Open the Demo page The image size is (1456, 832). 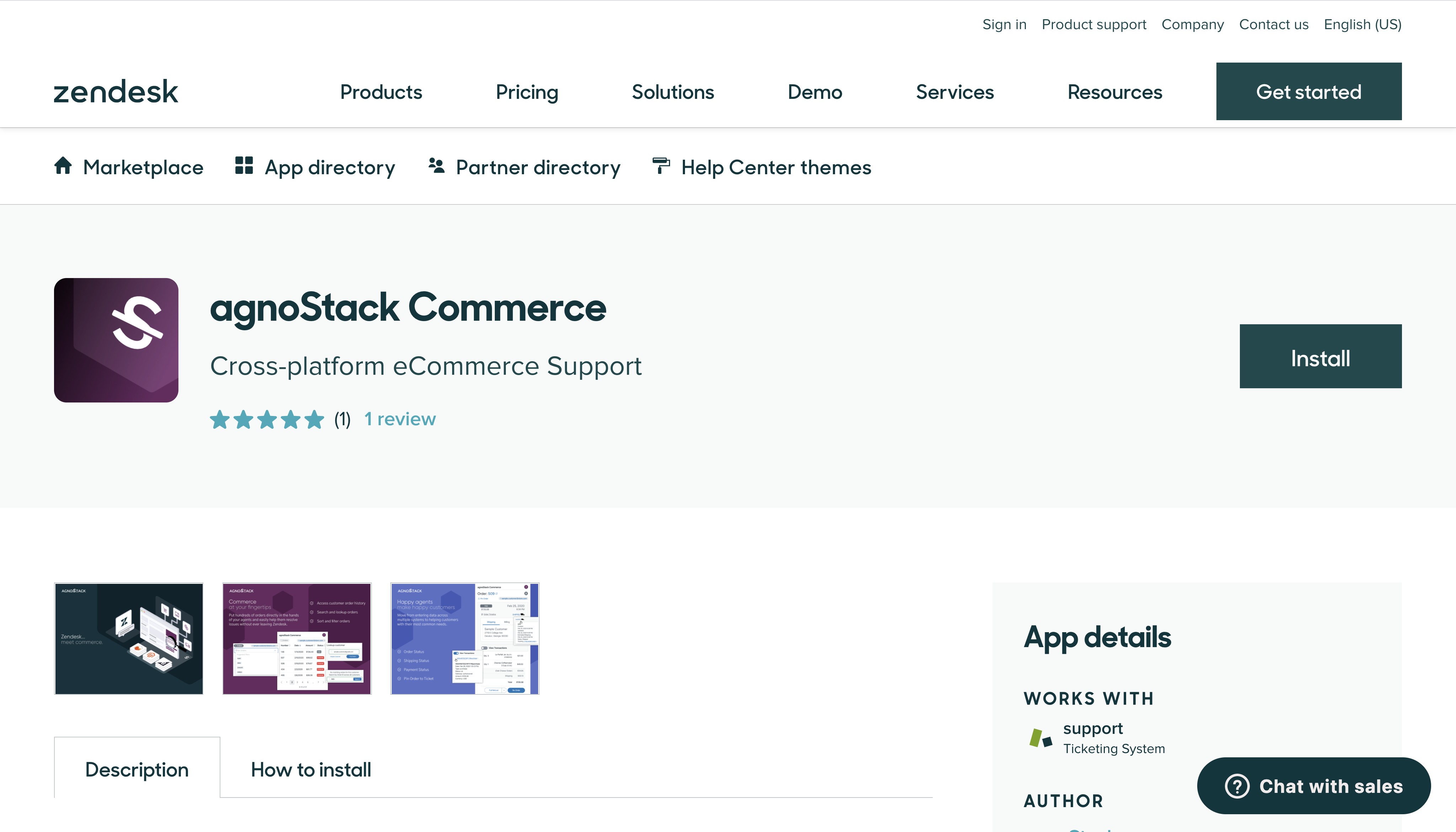coord(814,92)
